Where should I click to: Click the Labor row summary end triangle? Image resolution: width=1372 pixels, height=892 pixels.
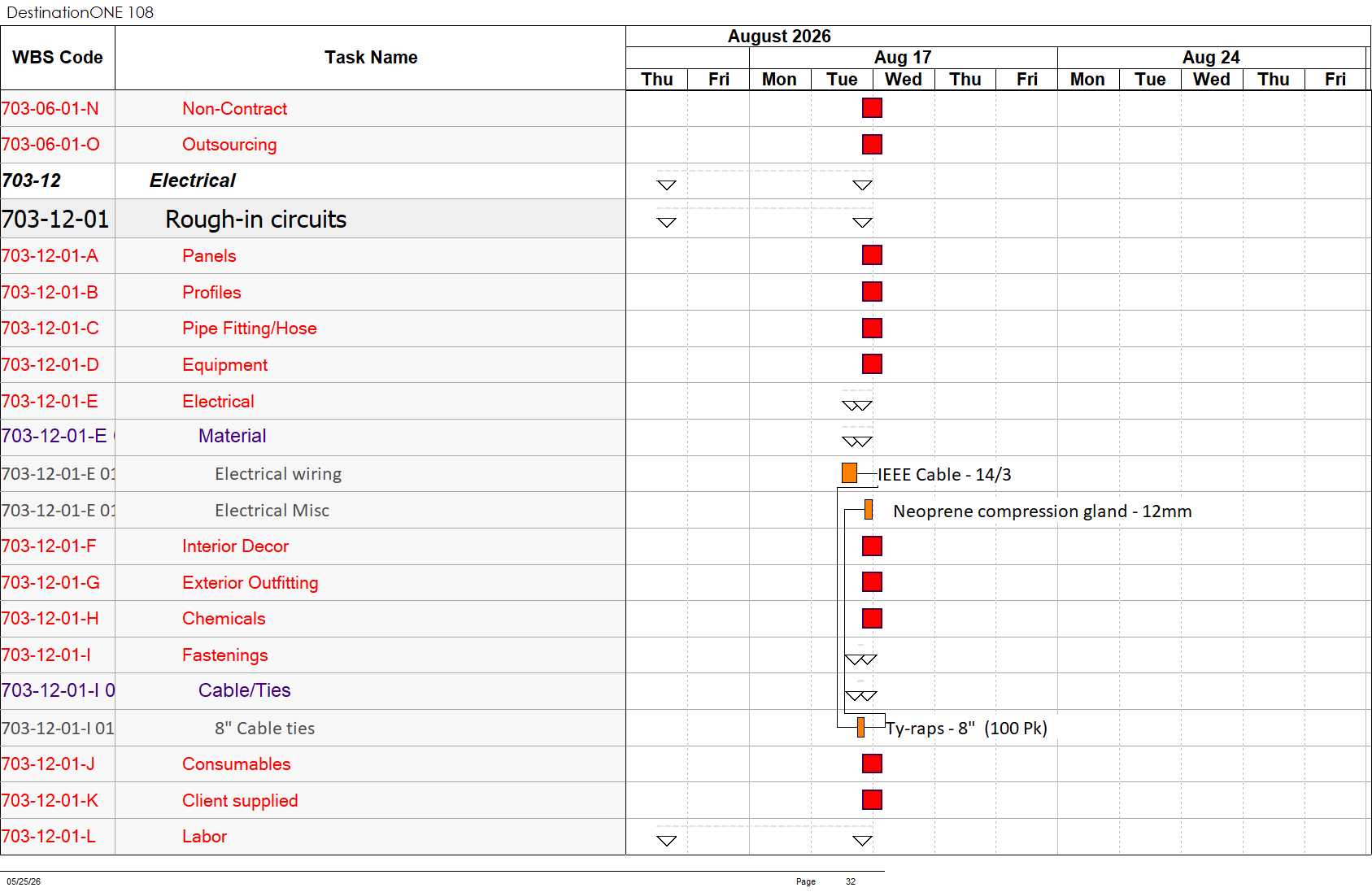862,841
